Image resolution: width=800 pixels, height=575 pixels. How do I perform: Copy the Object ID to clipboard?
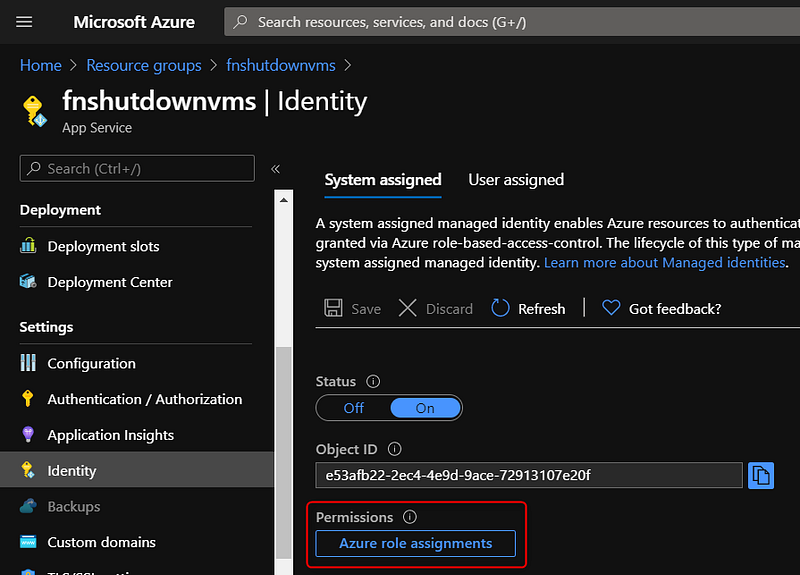pyautogui.click(x=761, y=474)
